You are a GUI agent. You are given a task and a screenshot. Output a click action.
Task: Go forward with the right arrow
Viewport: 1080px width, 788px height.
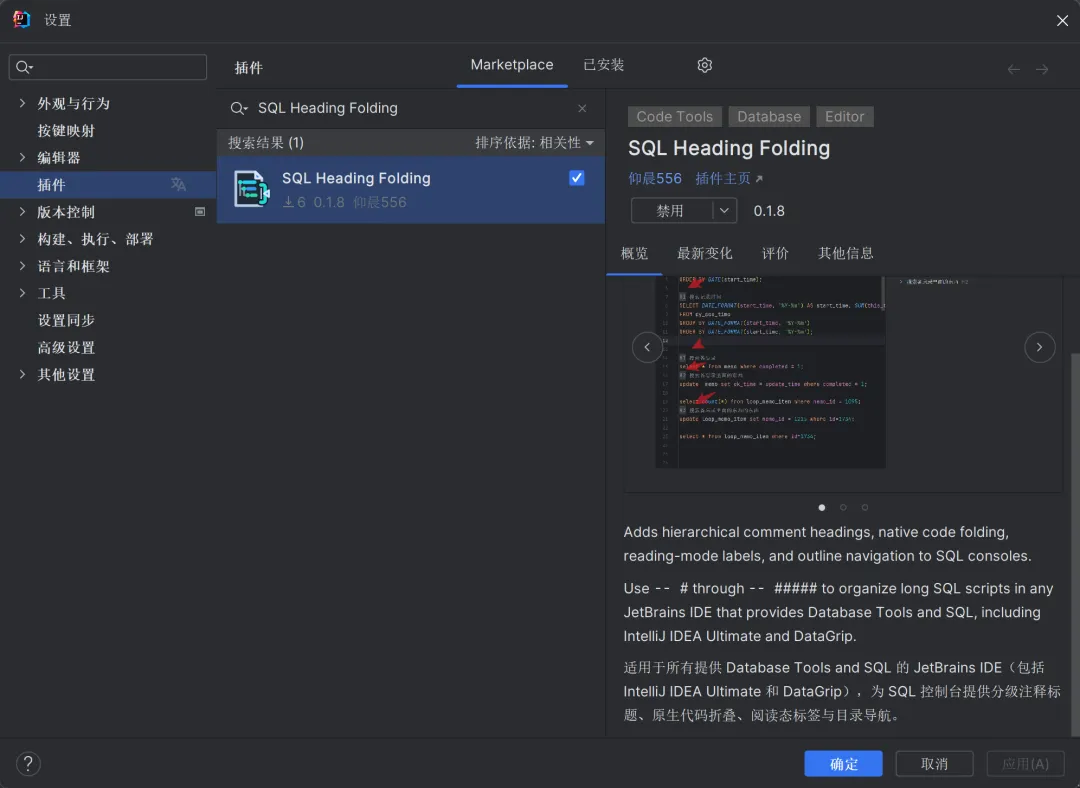[x=1042, y=69]
